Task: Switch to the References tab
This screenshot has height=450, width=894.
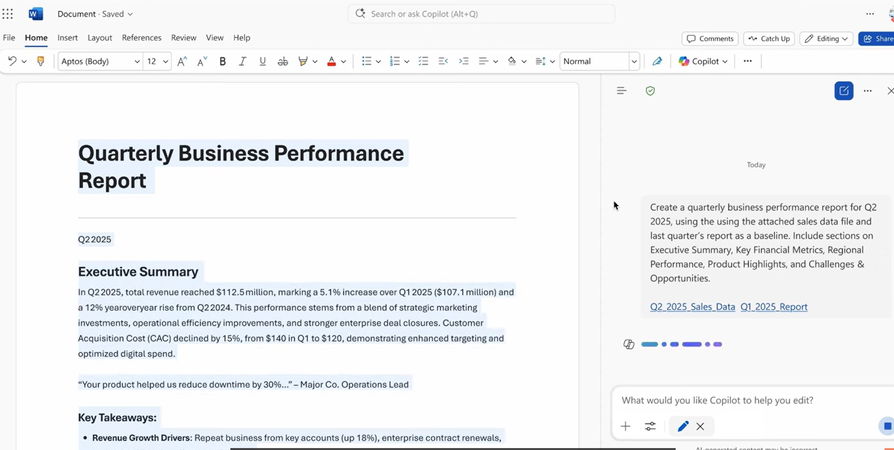Action: coord(141,38)
